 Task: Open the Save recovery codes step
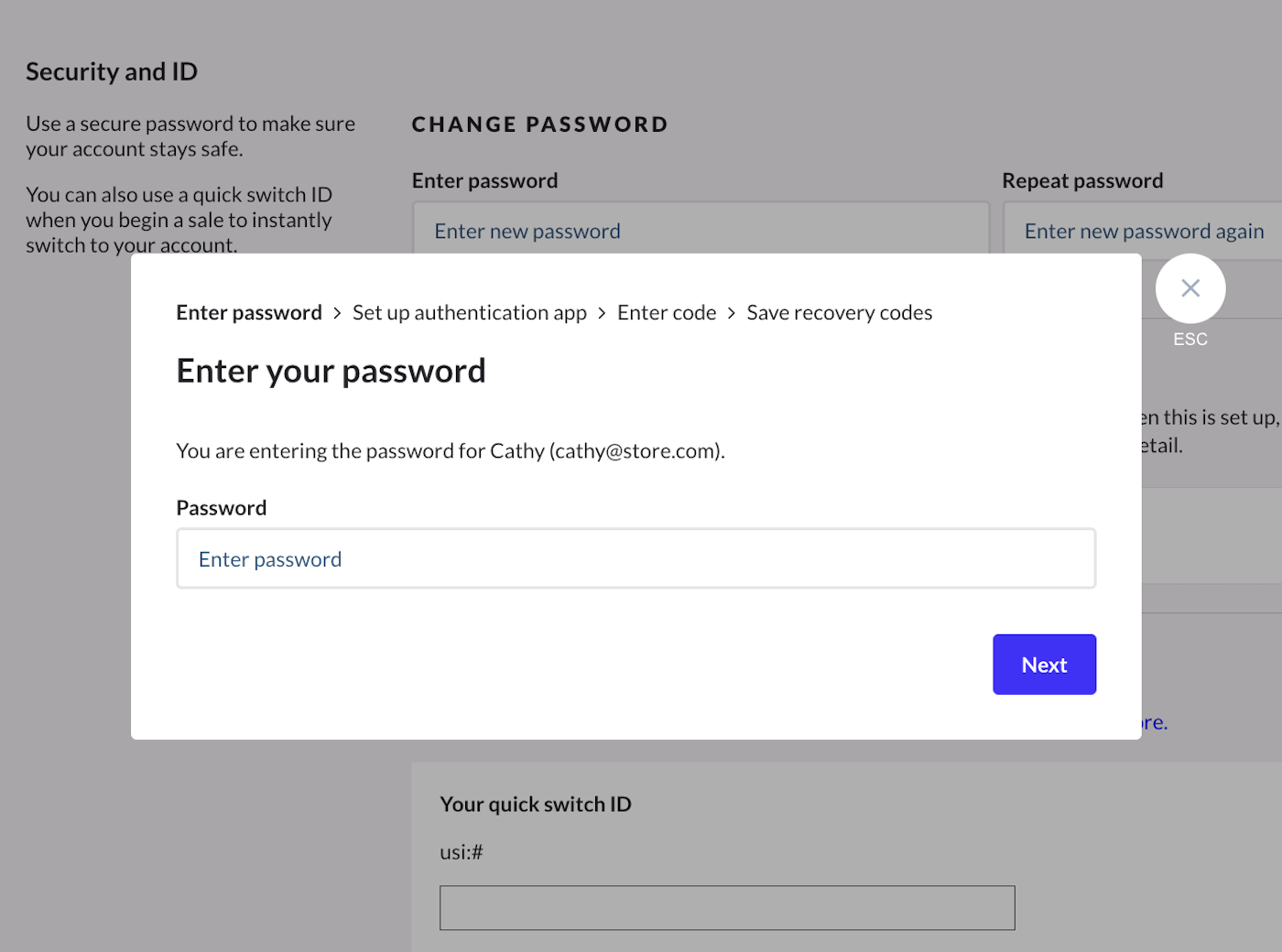click(x=839, y=313)
